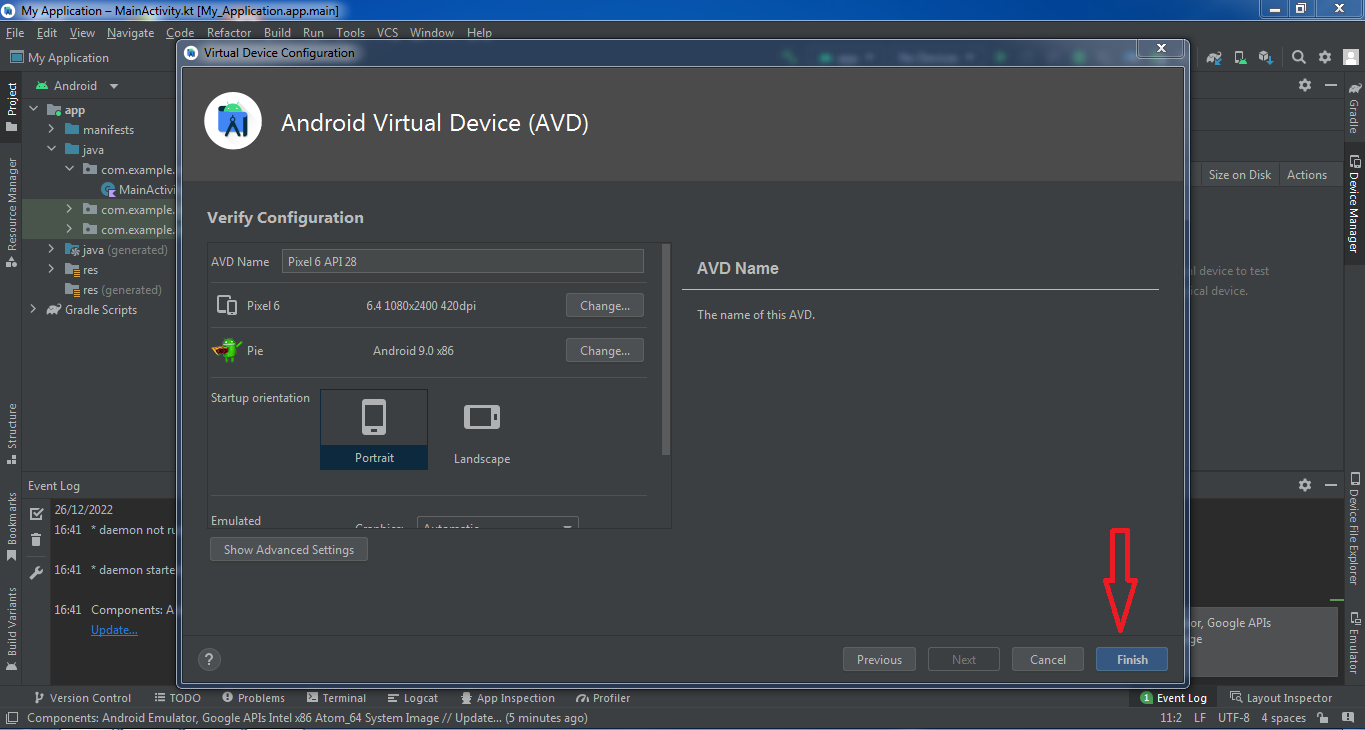Screen dimensions: 1365x730
Task: Open the Layout Inspector tab
Action: 1281,698
